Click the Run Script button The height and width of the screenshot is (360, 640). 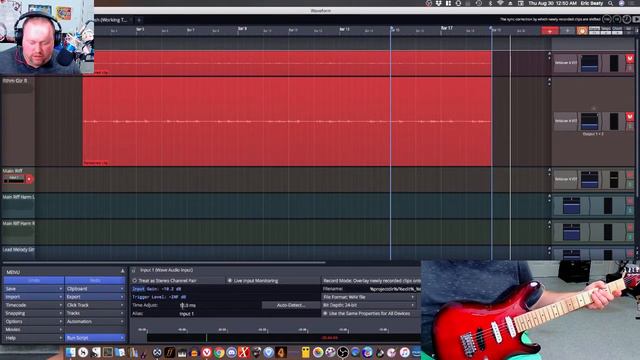(95, 338)
